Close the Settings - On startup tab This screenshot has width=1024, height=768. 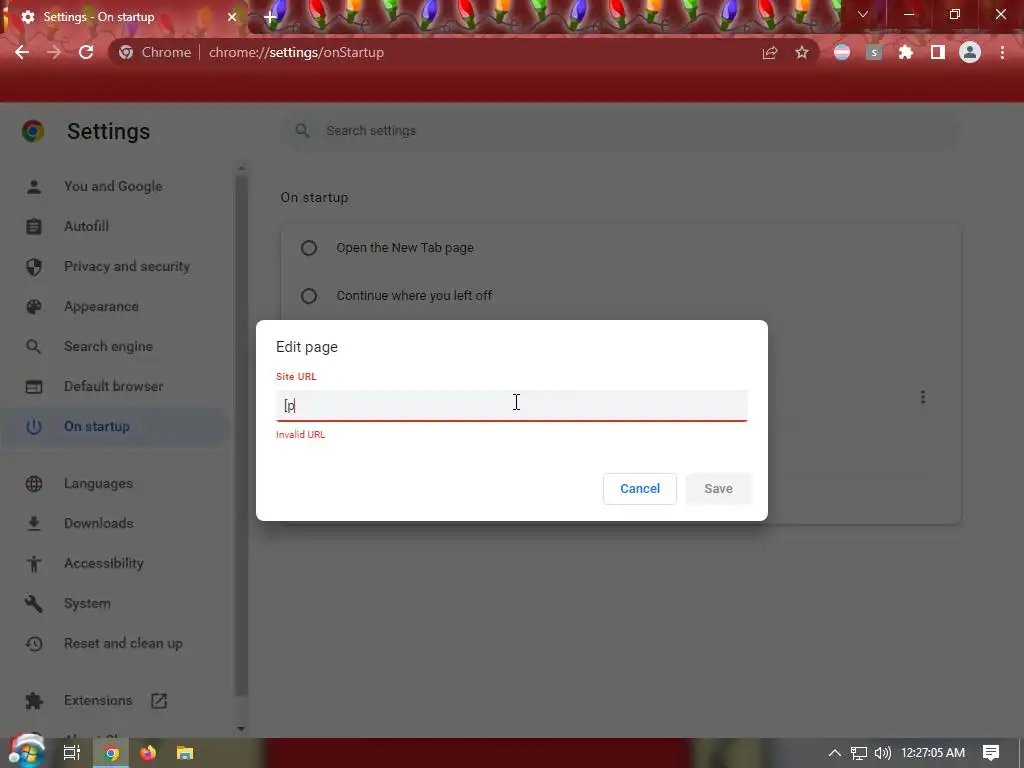point(232,17)
